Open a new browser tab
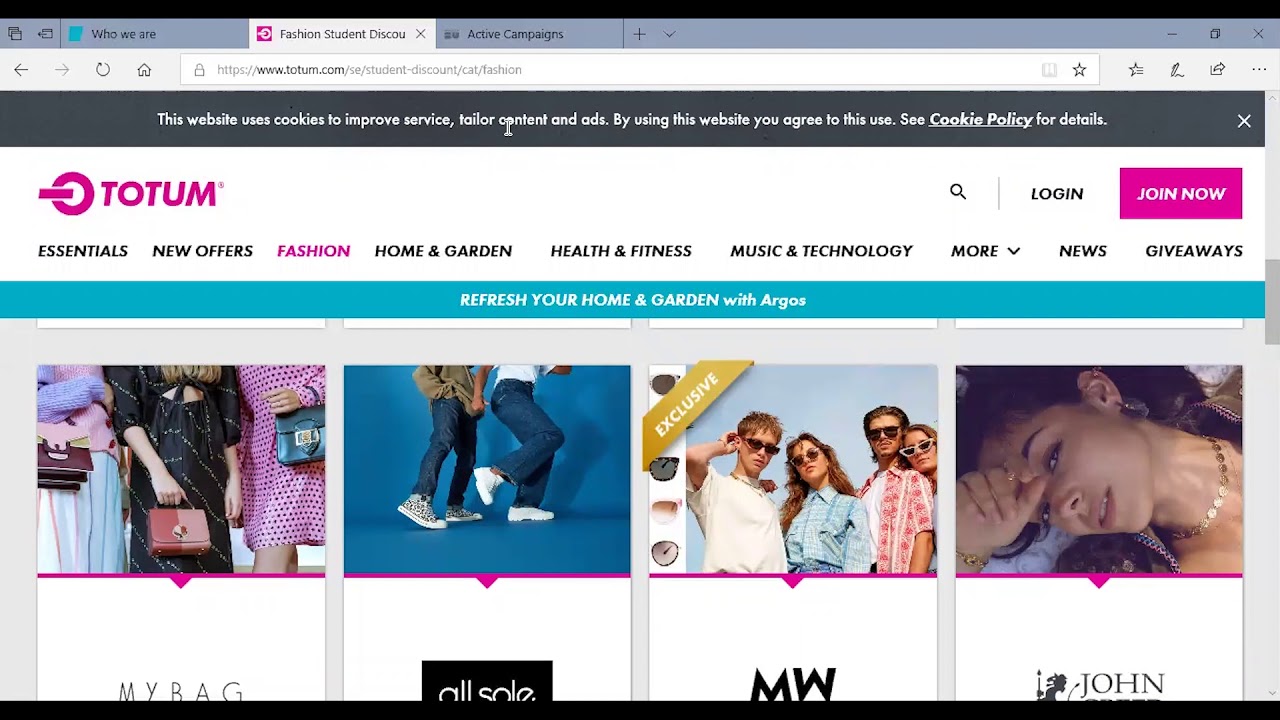Screen dimensions: 1280x720 [x=639, y=34]
